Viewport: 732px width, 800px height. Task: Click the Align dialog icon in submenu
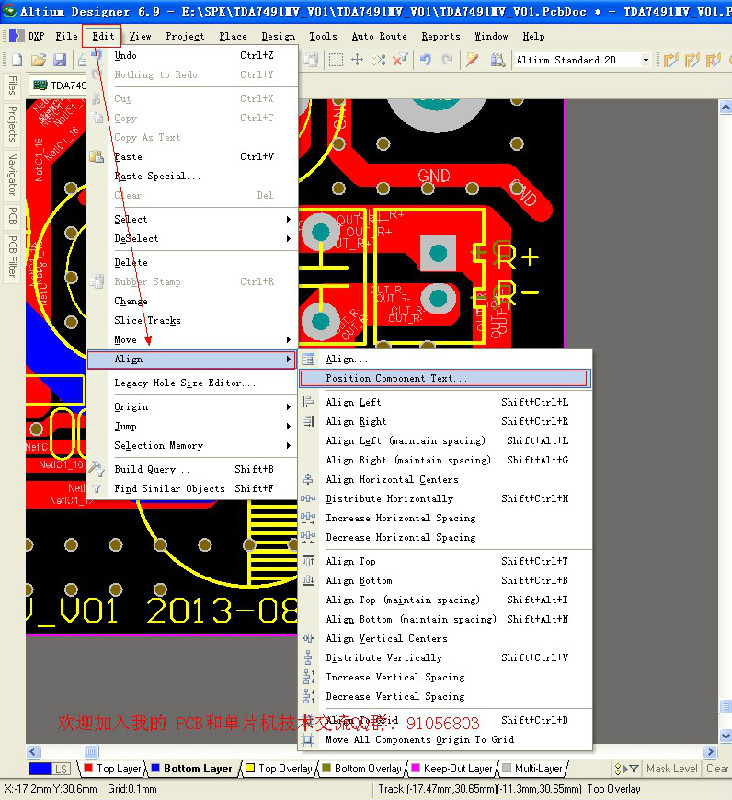click(308, 359)
